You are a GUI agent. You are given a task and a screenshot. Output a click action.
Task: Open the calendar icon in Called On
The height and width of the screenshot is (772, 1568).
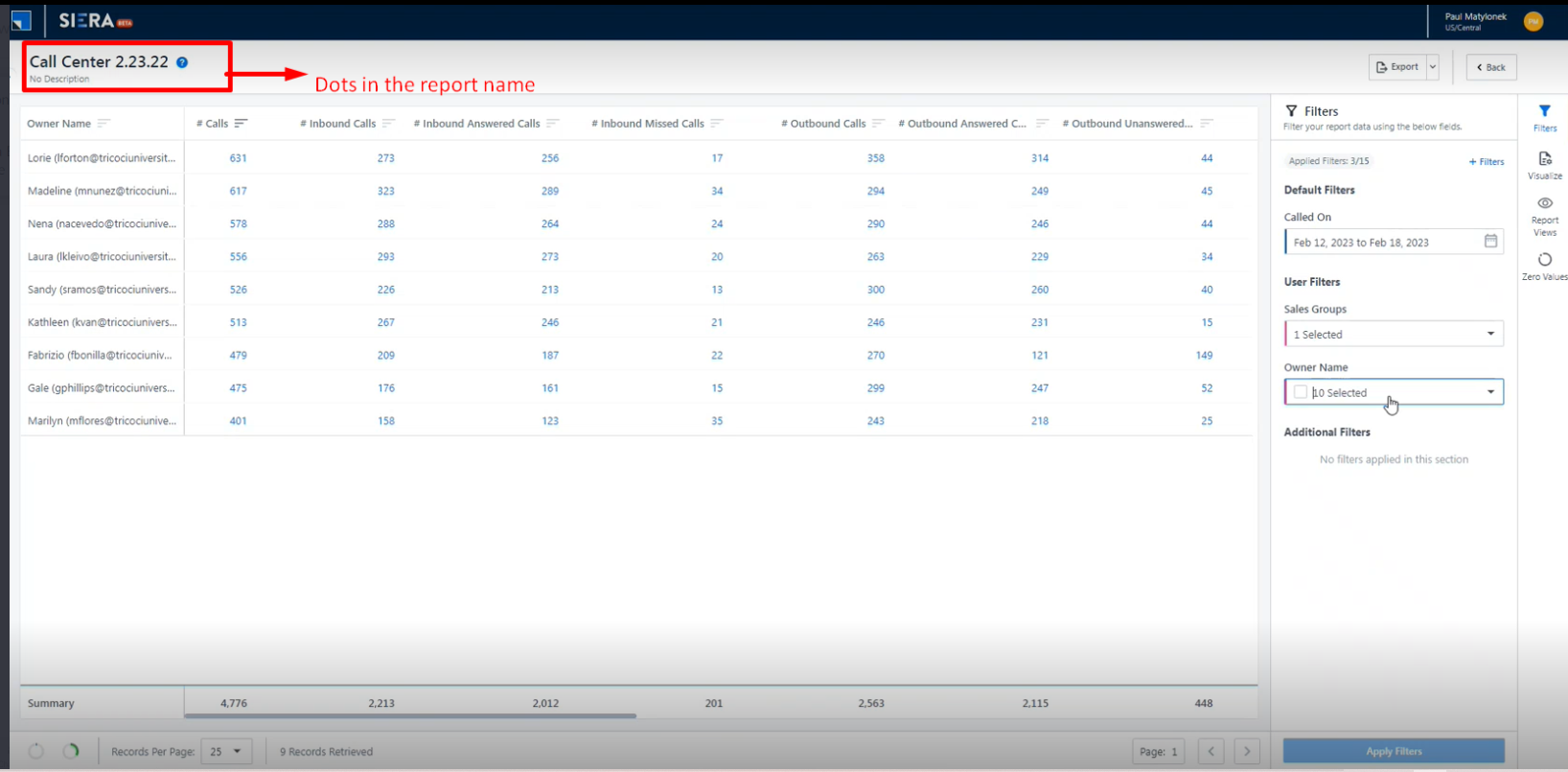(x=1490, y=242)
